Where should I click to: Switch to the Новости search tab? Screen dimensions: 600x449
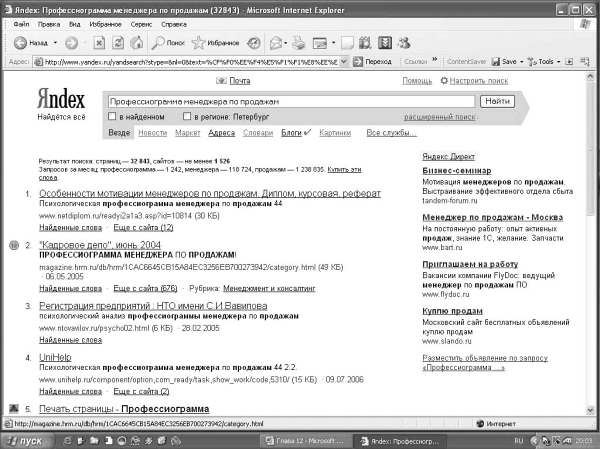(x=153, y=133)
